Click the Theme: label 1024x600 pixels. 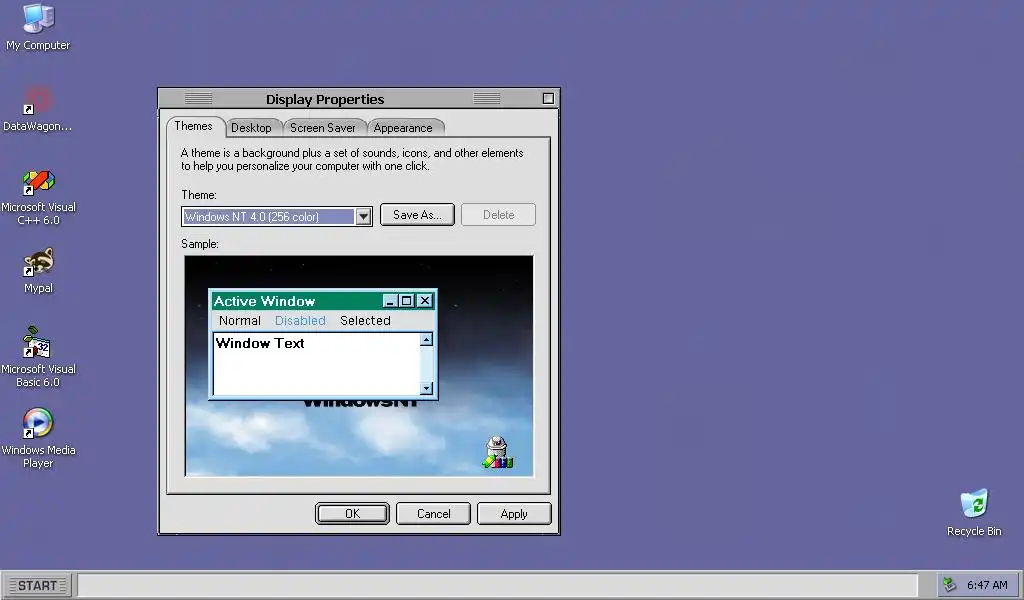(199, 195)
